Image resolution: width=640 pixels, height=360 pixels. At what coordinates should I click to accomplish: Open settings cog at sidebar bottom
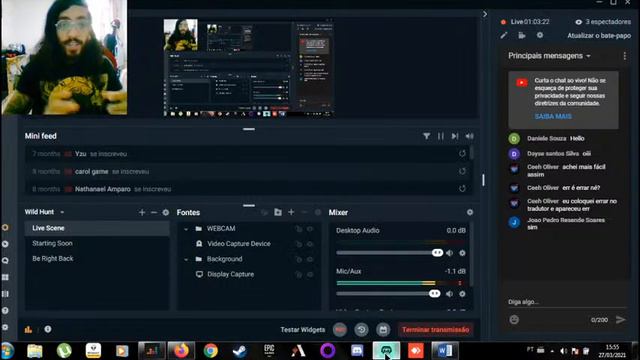[5, 327]
